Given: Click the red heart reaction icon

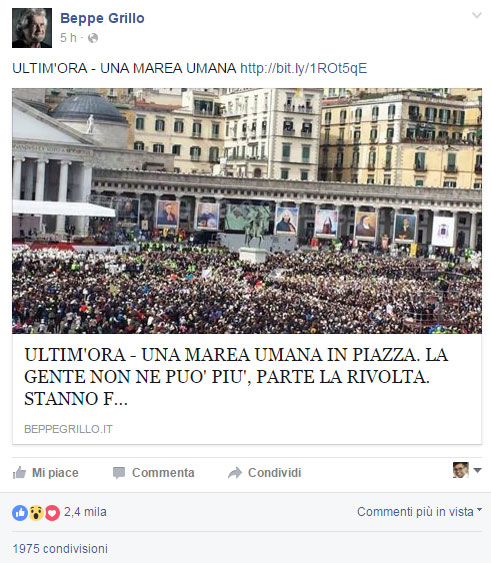Looking at the screenshot, I should pos(52,512).
